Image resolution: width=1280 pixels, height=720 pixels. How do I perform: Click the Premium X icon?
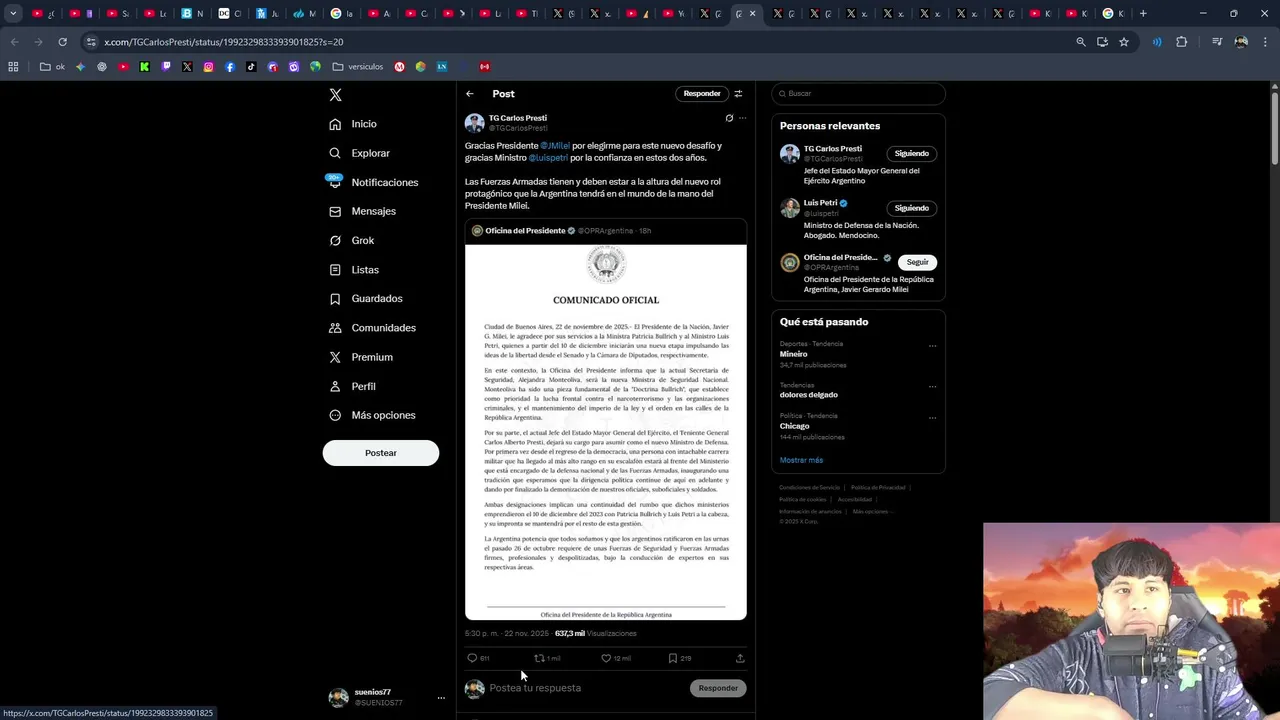pyautogui.click(x=335, y=357)
